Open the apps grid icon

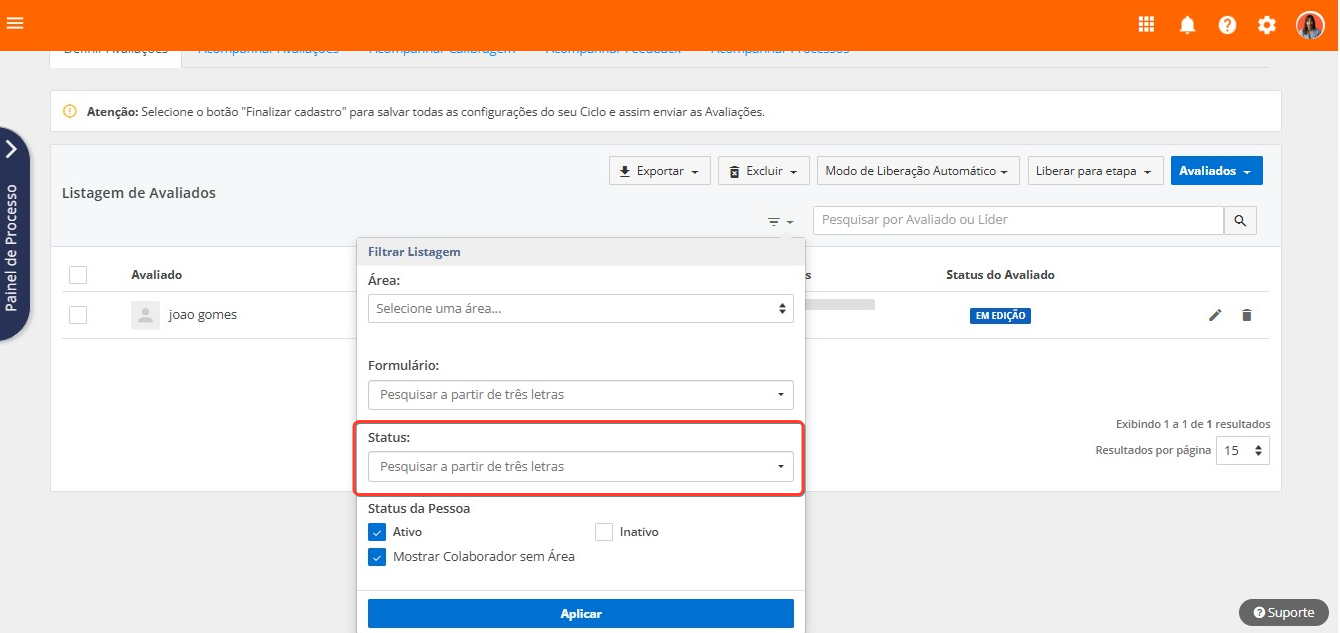1147,25
